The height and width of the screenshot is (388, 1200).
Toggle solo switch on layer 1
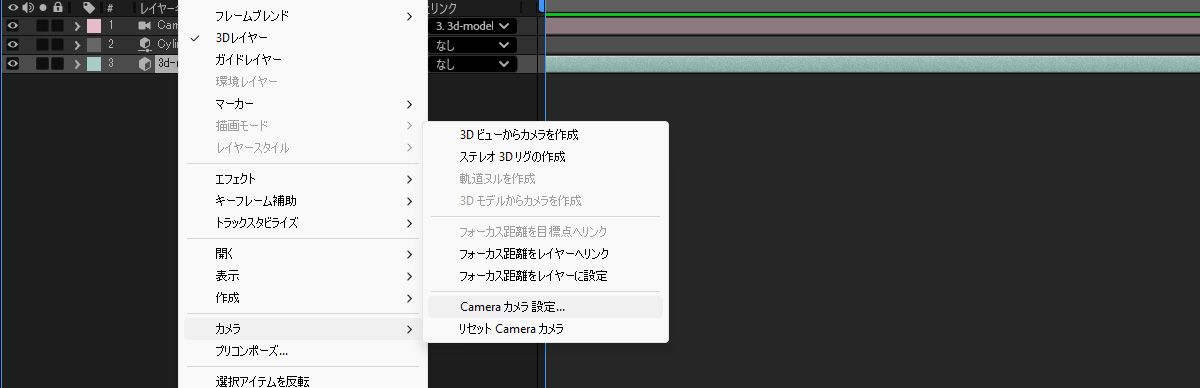point(42,25)
